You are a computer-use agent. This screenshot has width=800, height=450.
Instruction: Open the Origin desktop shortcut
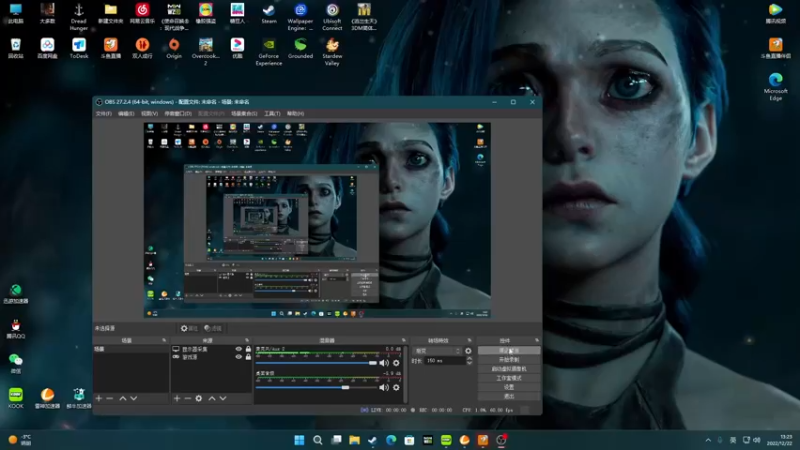(x=173, y=48)
